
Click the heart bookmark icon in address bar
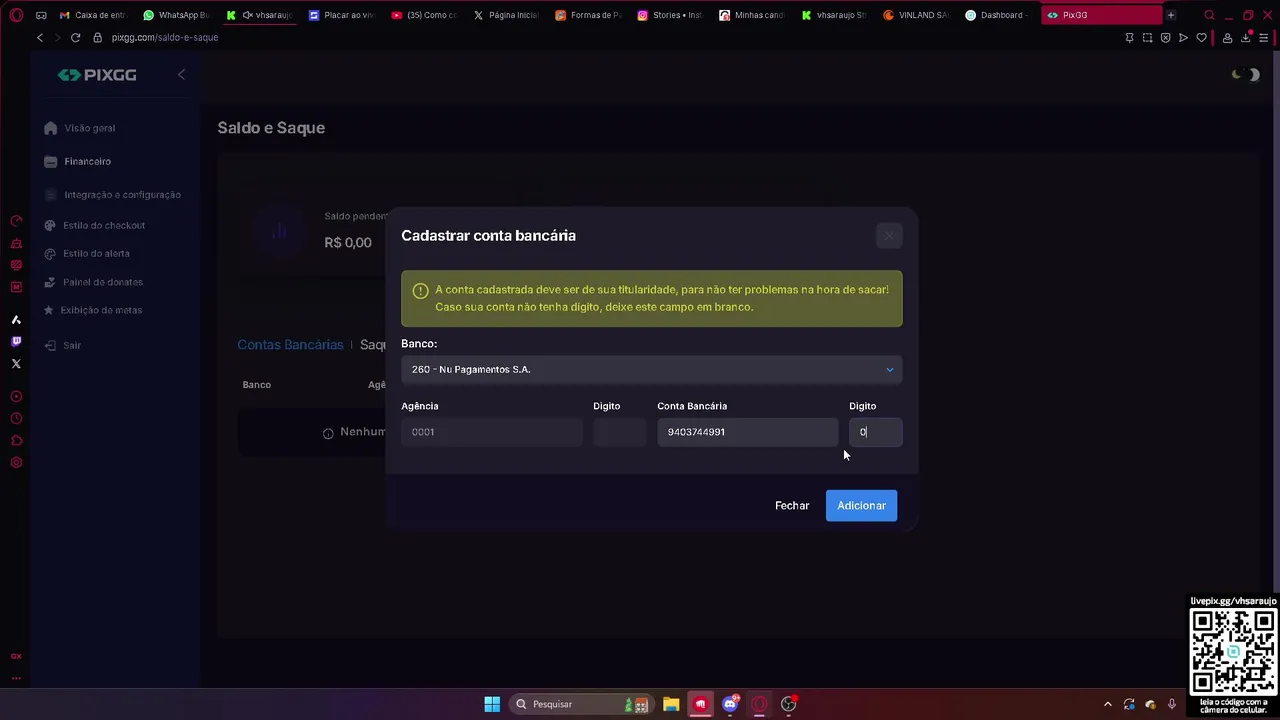coord(1201,38)
